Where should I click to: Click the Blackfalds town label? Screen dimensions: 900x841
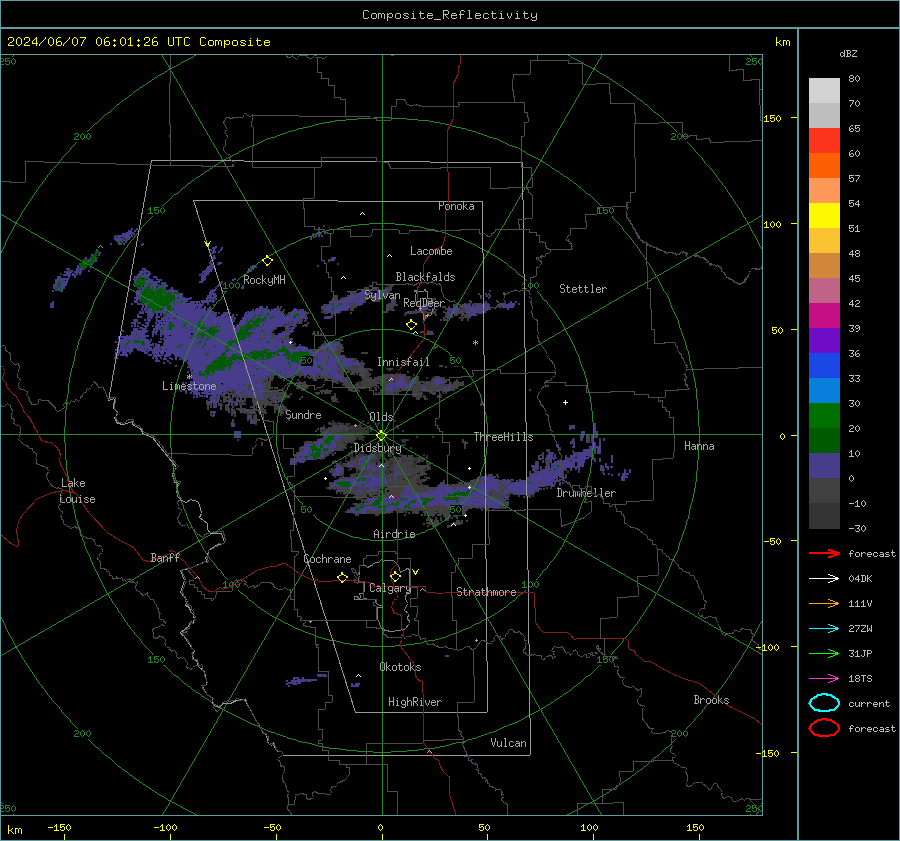pyautogui.click(x=425, y=277)
